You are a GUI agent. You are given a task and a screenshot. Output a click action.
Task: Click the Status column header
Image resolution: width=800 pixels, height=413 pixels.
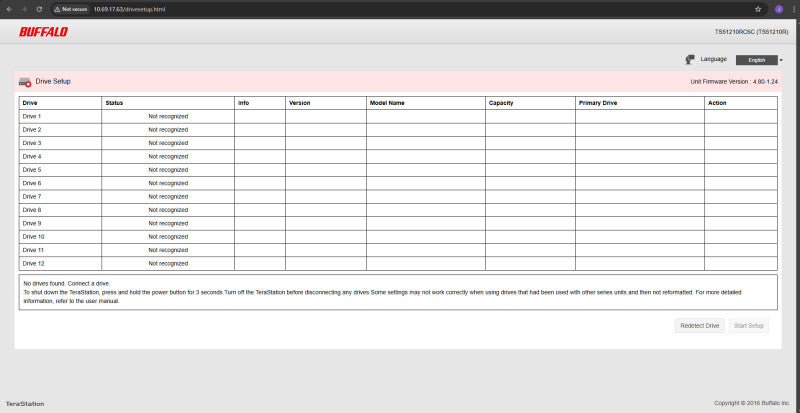click(x=168, y=103)
